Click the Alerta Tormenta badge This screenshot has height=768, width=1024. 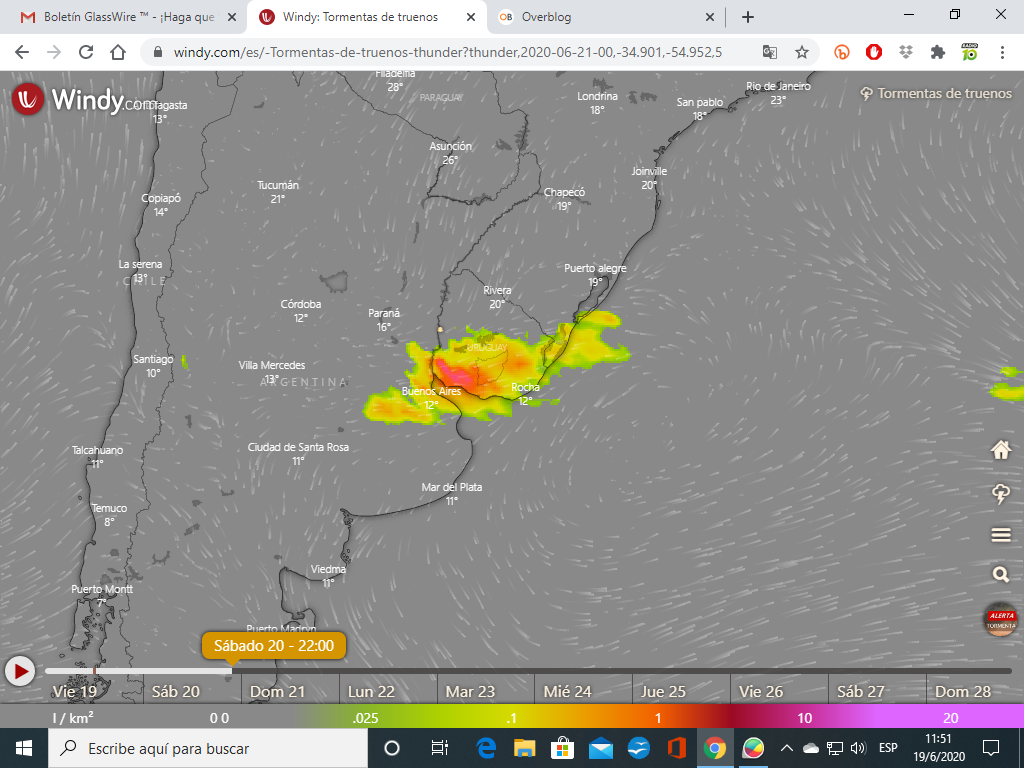tap(1000, 619)
